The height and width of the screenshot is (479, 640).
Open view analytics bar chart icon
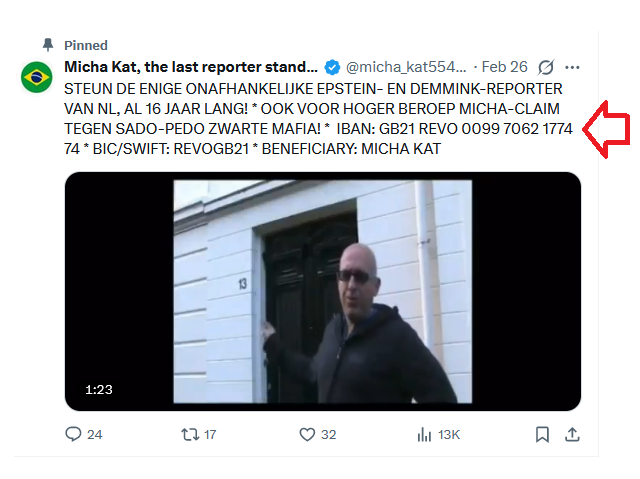[424, 435]
